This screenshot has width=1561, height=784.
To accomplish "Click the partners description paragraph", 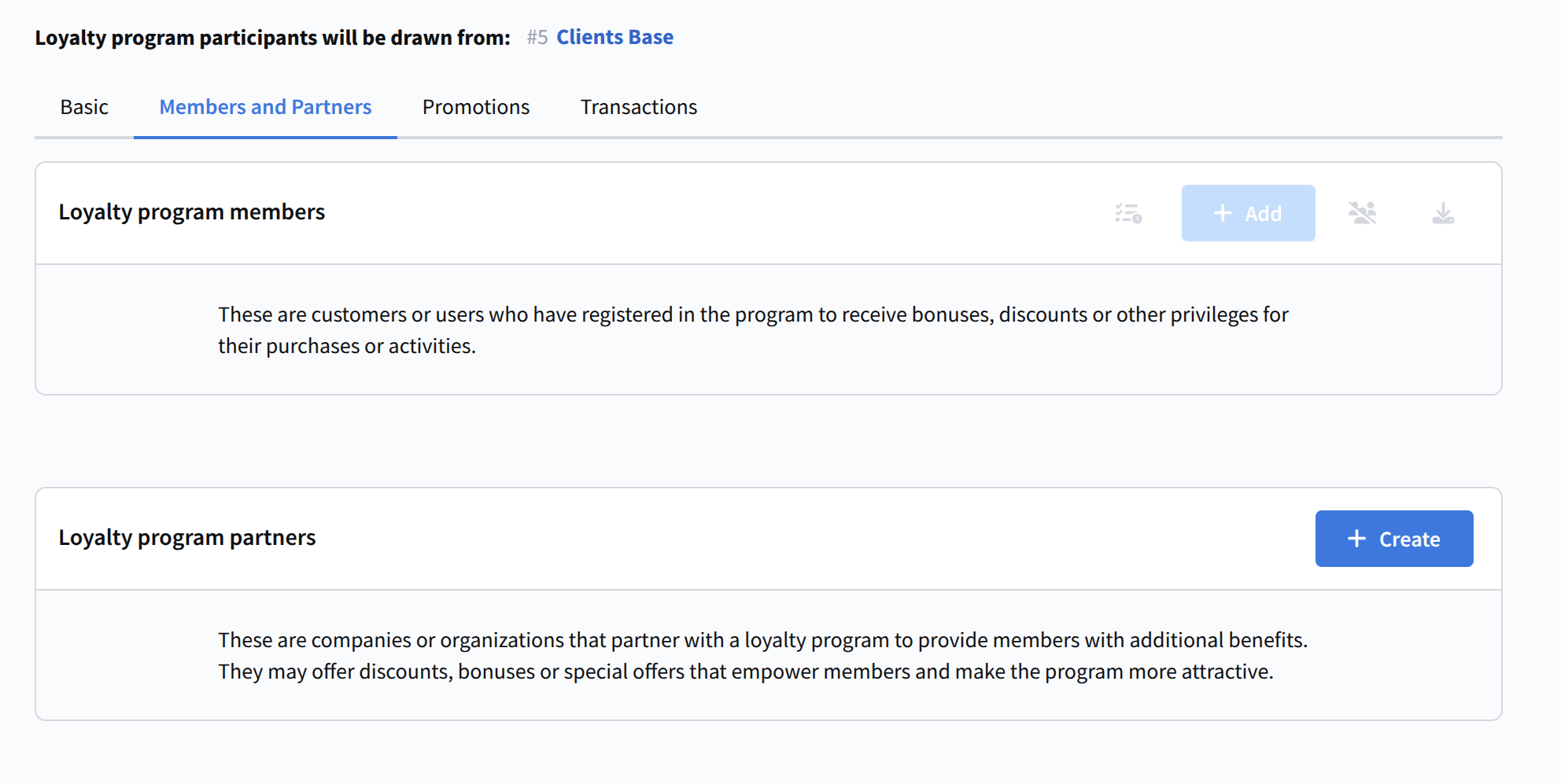I will click(762, 656).
